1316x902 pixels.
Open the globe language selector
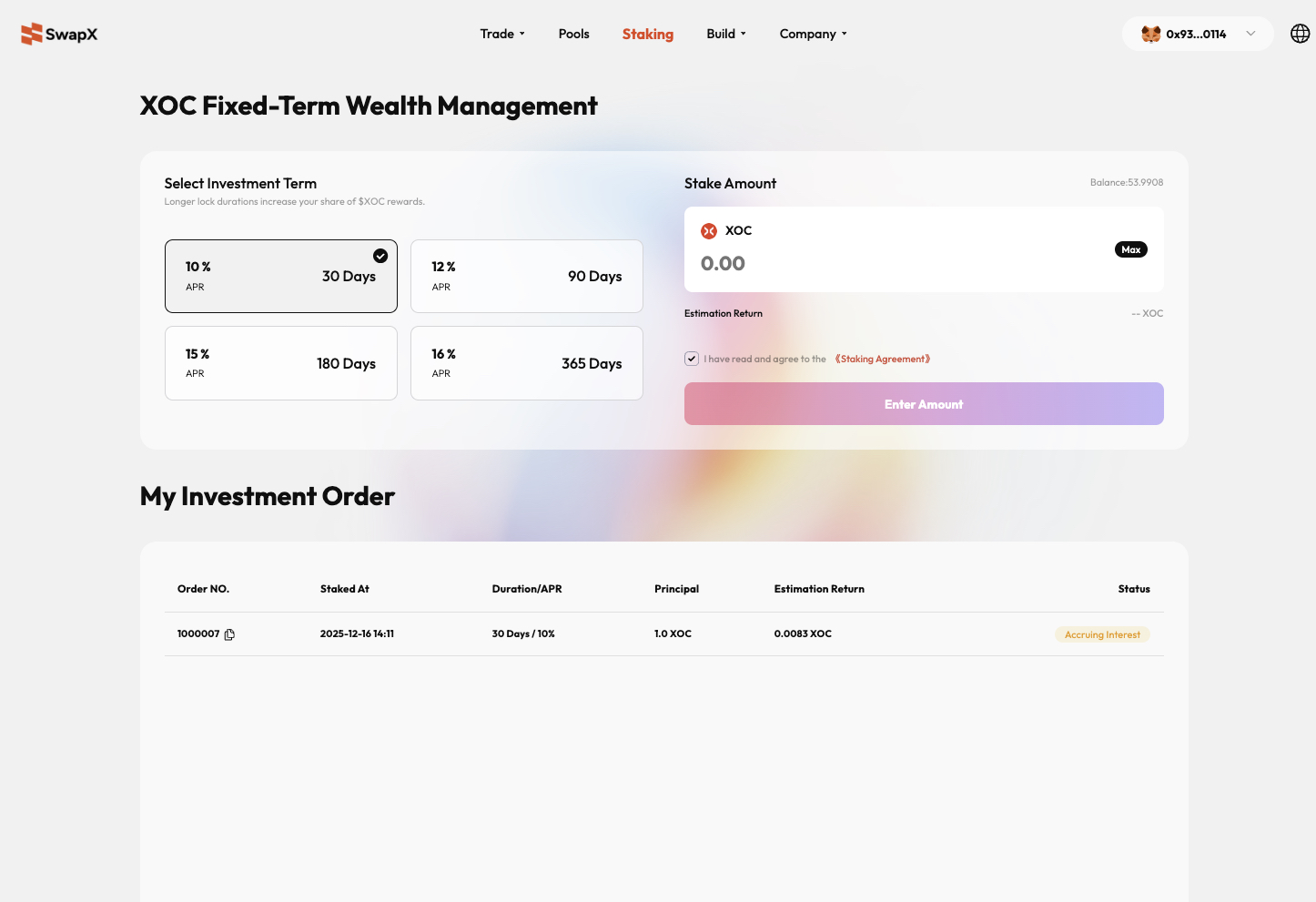click(x=1300, y=34)
